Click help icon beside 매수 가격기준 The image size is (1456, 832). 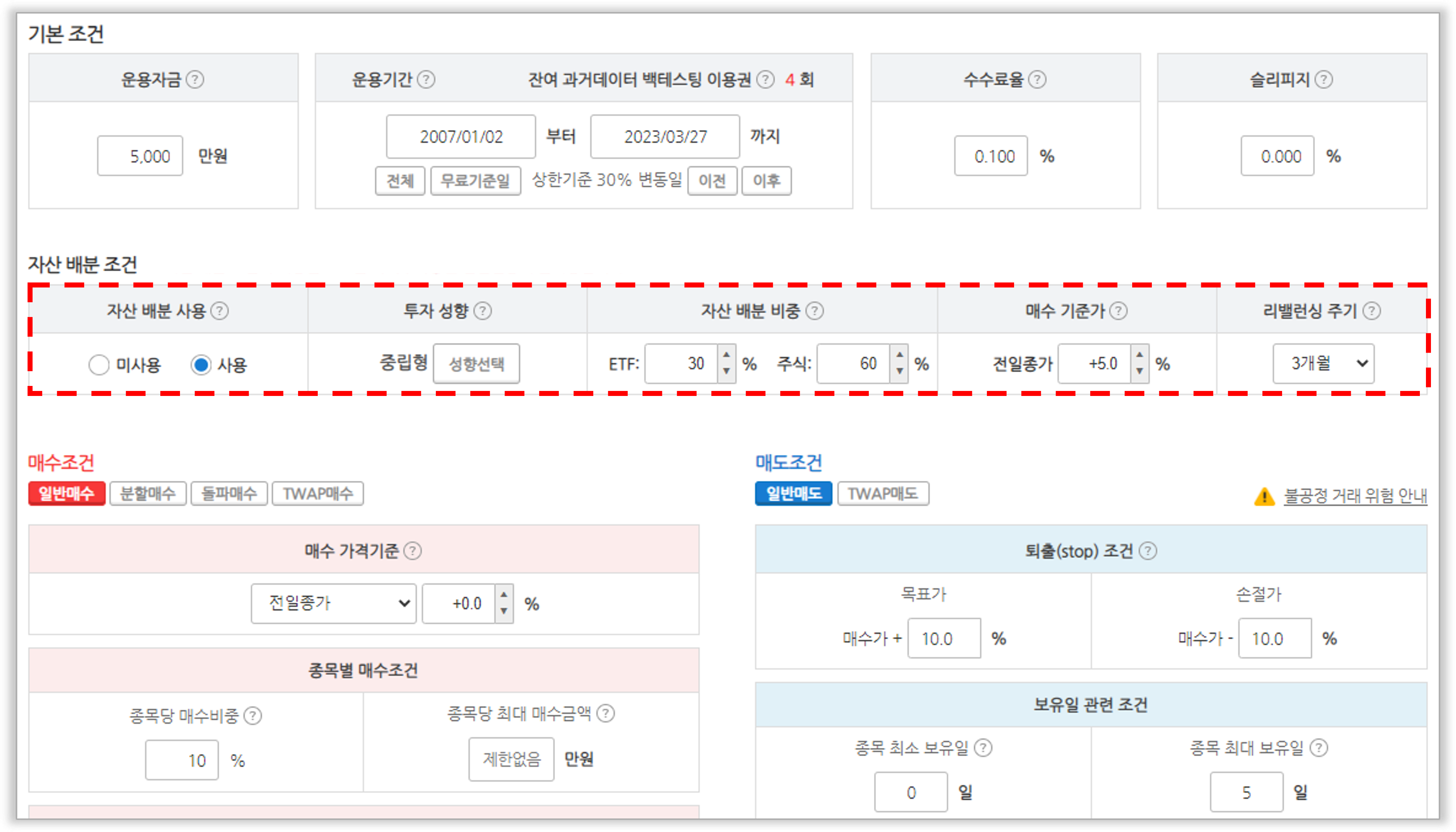coord(412,551)
